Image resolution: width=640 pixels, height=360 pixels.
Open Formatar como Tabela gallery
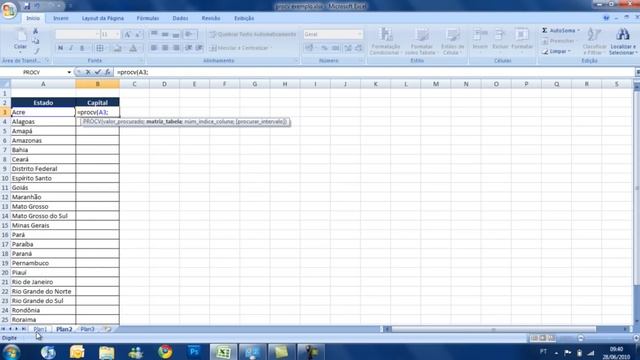click(x=421, y=41)
